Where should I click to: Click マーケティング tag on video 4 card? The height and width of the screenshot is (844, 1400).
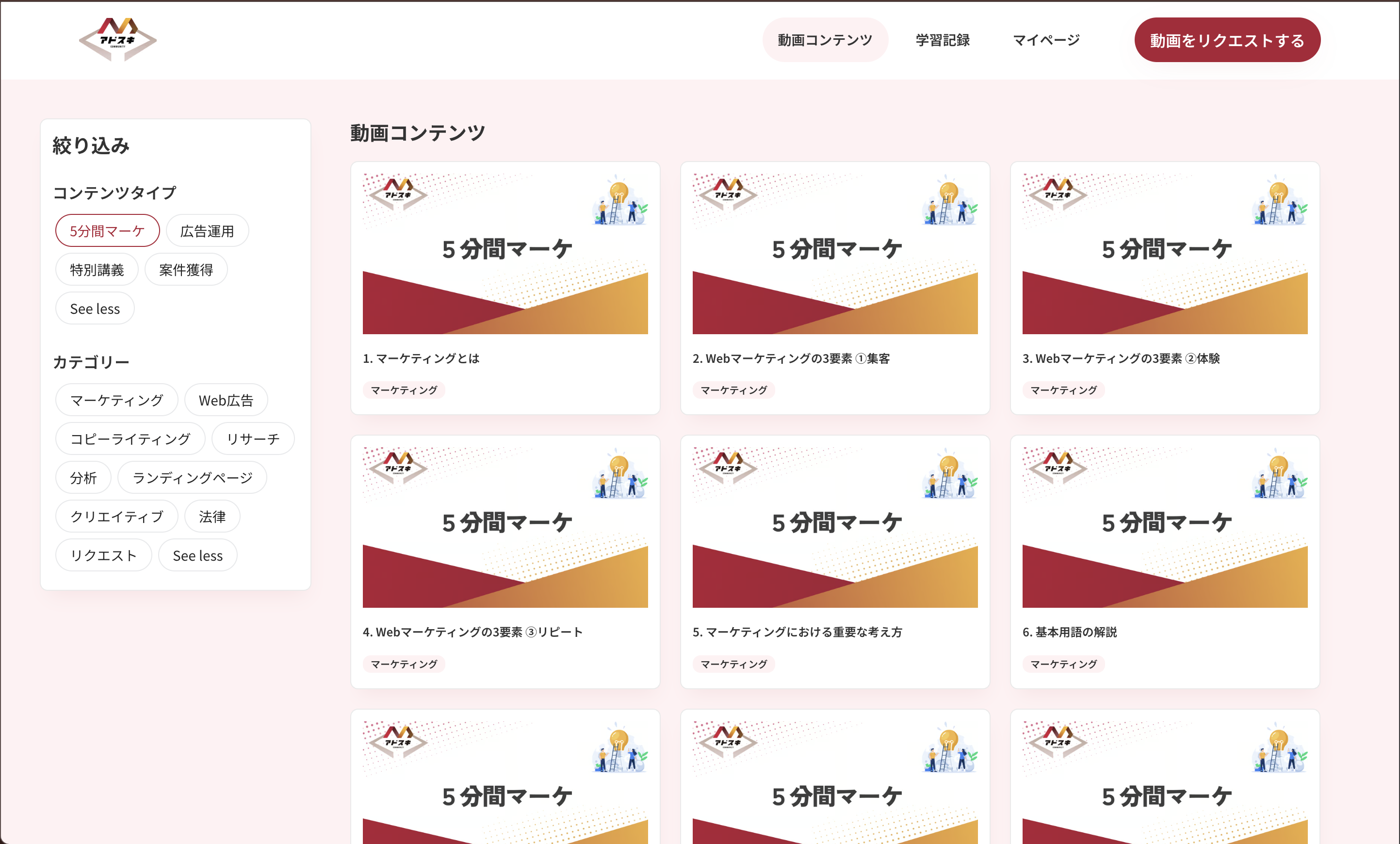(404, 664)
